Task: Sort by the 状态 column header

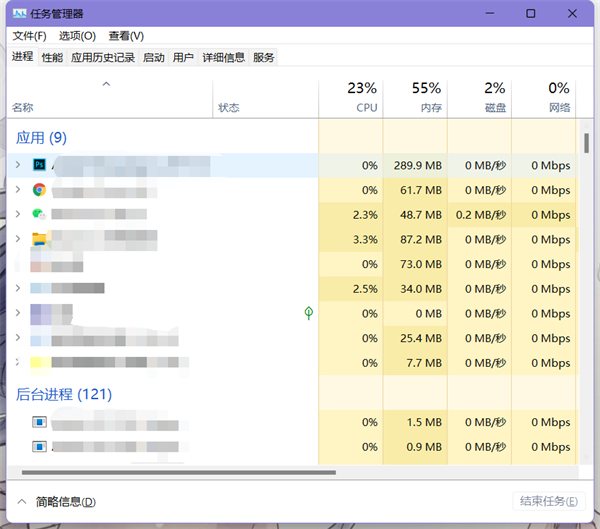Action: tap(265, 99)
